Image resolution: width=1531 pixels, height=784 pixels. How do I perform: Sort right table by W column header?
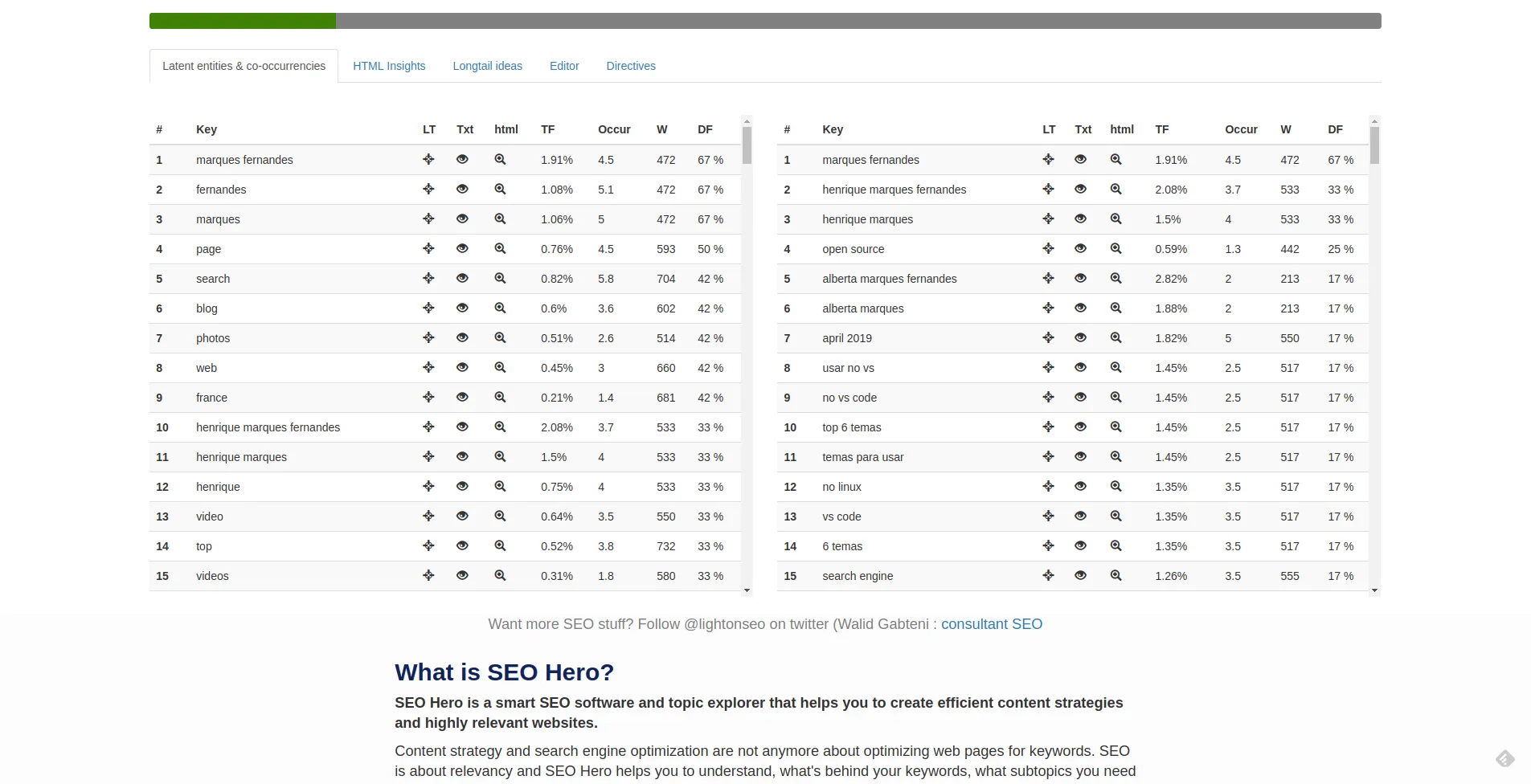1286,129
